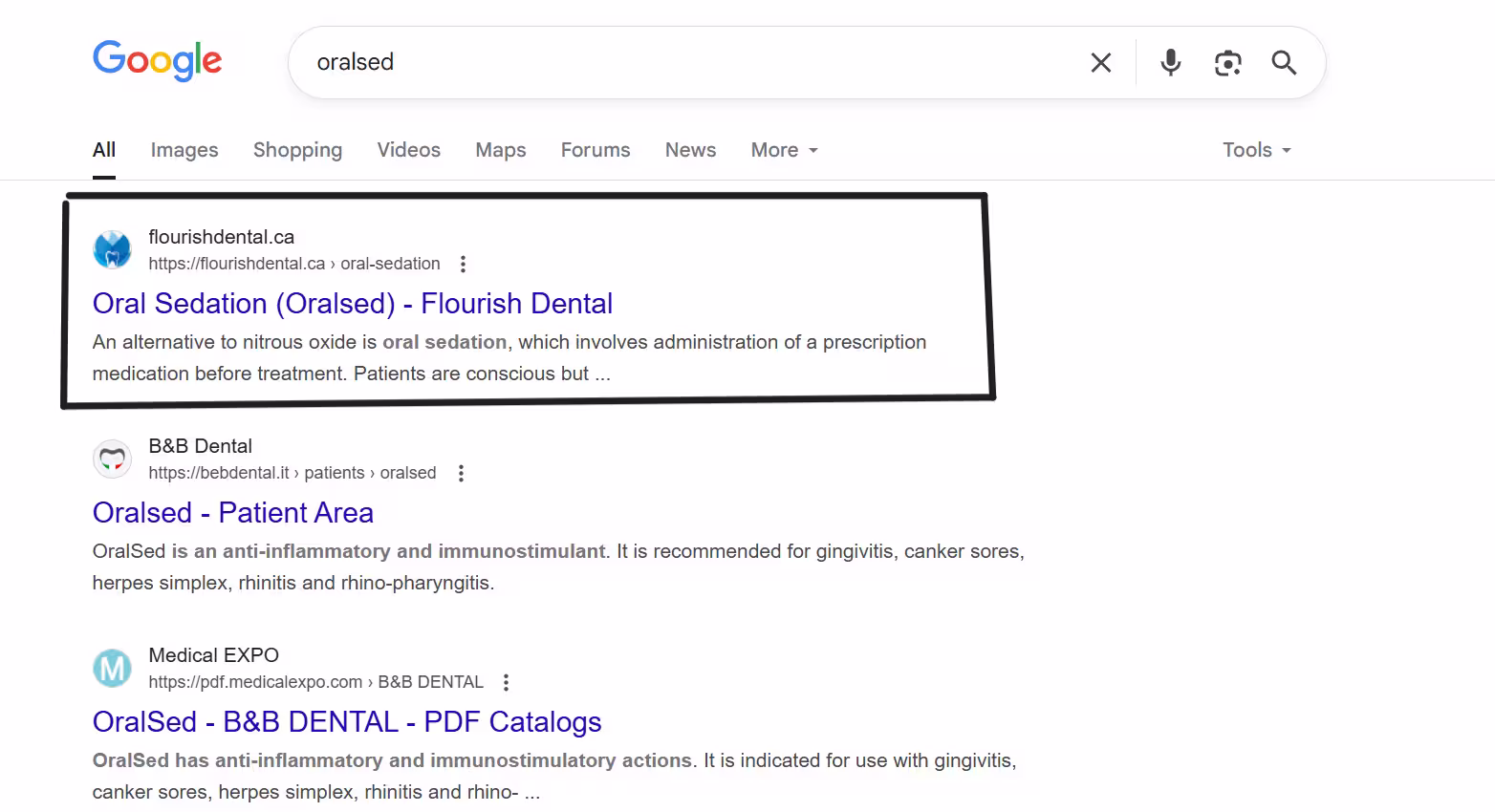
Task: Open the Videos tab
Action: pos(409,150)
